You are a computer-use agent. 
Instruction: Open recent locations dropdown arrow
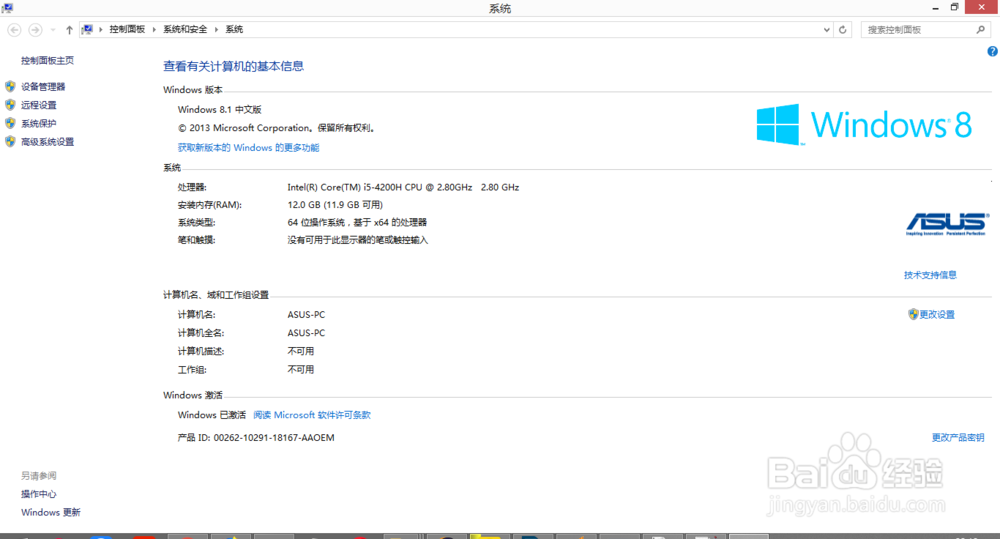pyautogui.click(x=53, y=30)
